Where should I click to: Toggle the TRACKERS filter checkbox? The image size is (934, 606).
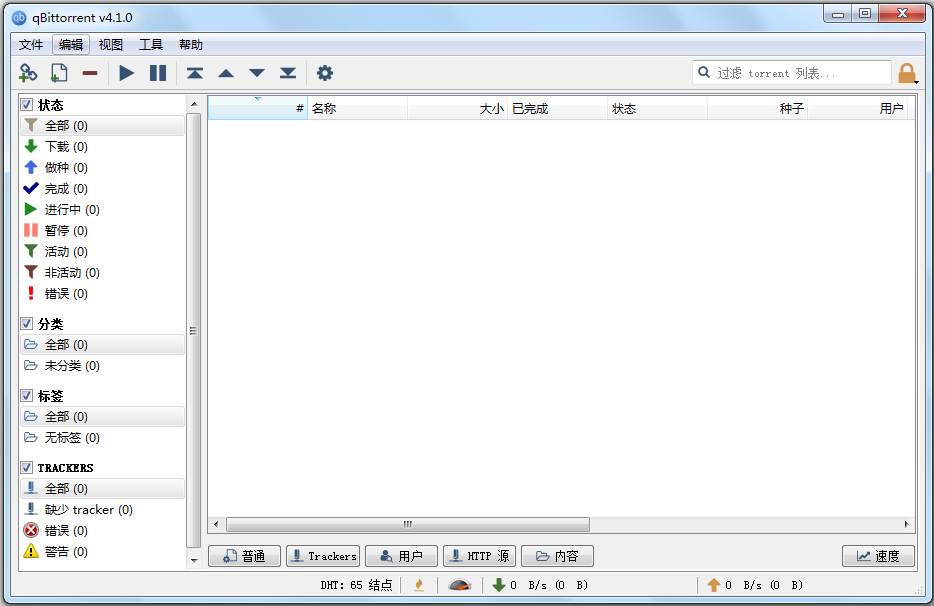(27, 467)
